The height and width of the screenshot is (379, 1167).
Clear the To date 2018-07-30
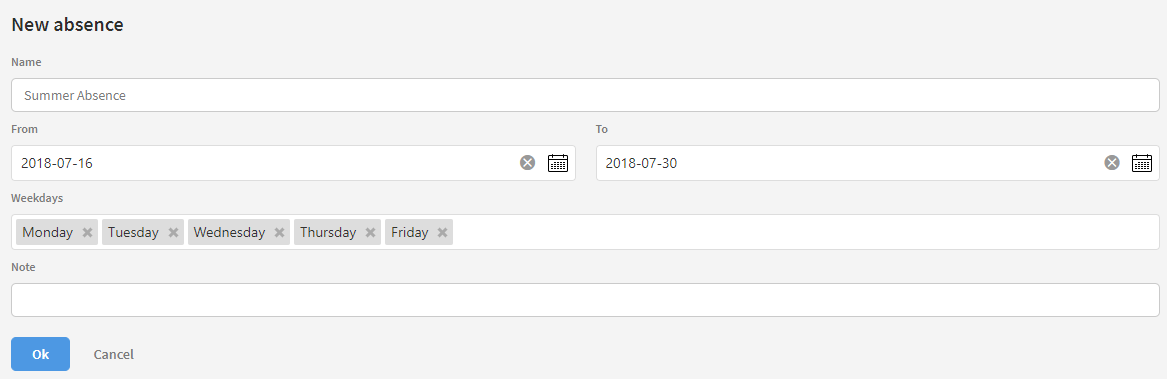[1111, 162]
